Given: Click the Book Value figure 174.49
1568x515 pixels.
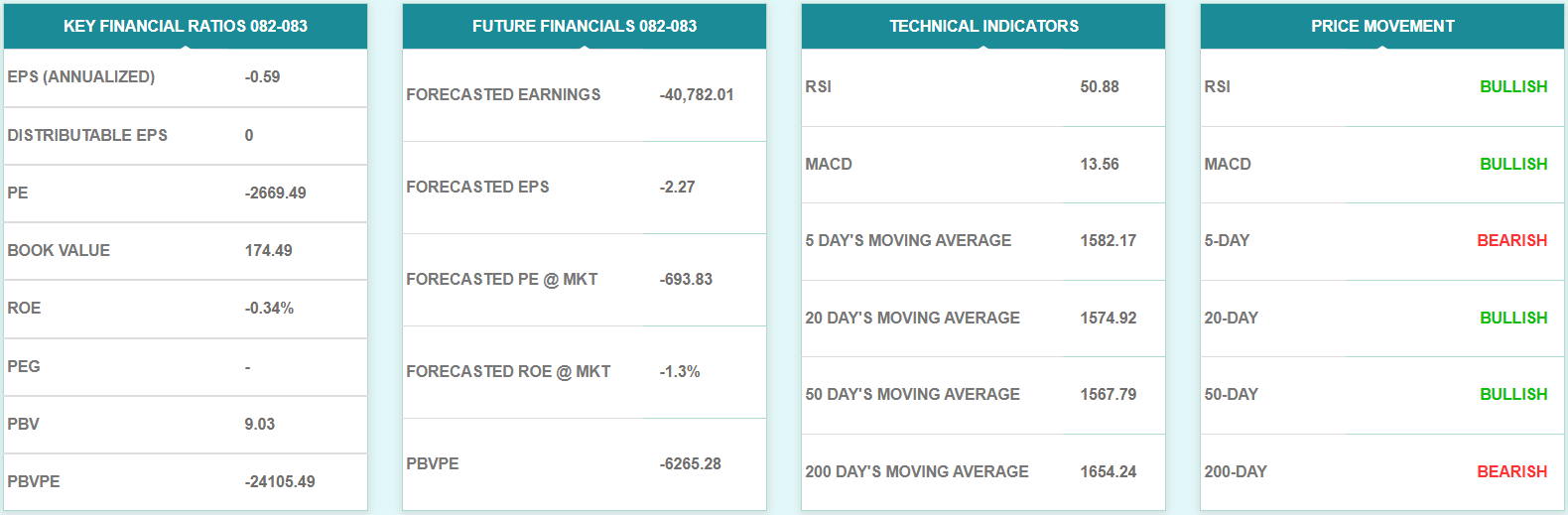Looking at the screenshot, I should (x=269, y=251).
